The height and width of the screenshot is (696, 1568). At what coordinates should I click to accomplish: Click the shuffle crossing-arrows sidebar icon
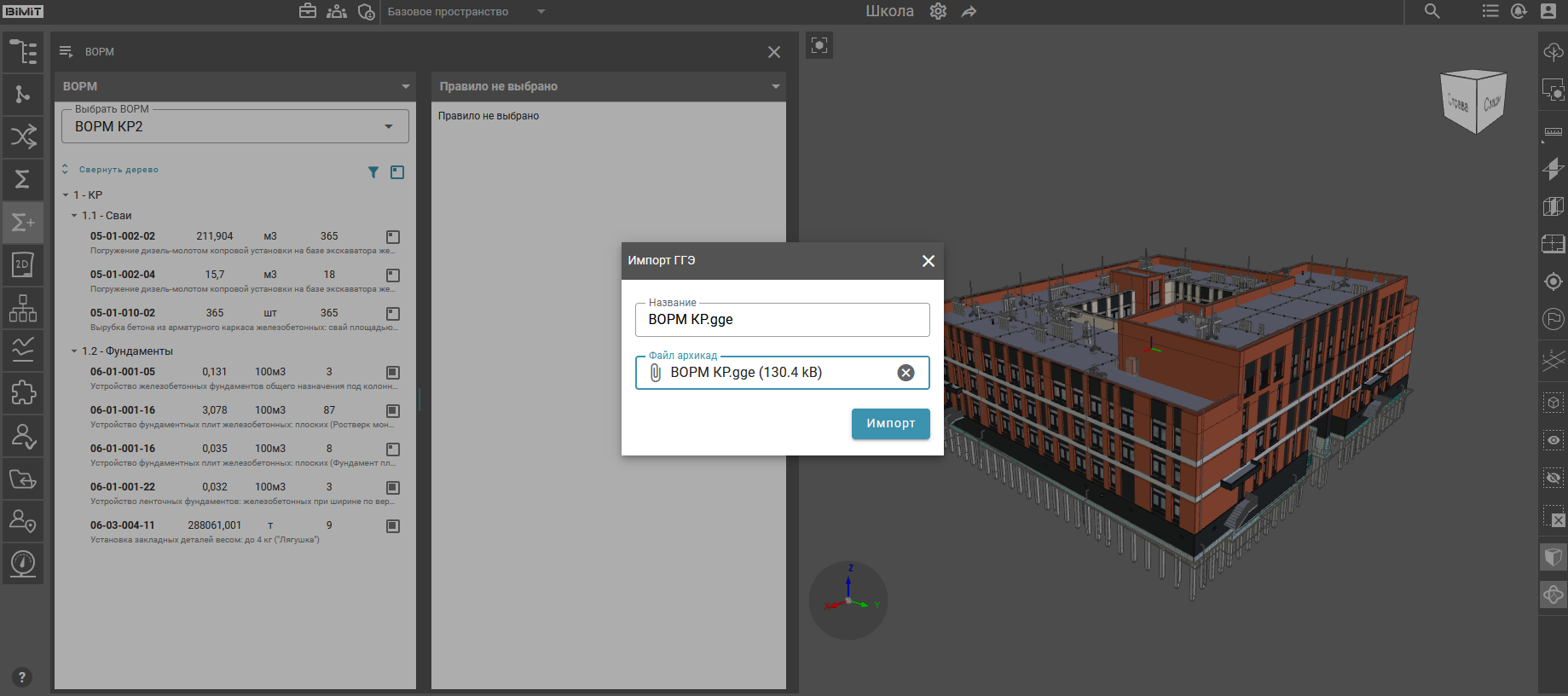click(23, 136)
